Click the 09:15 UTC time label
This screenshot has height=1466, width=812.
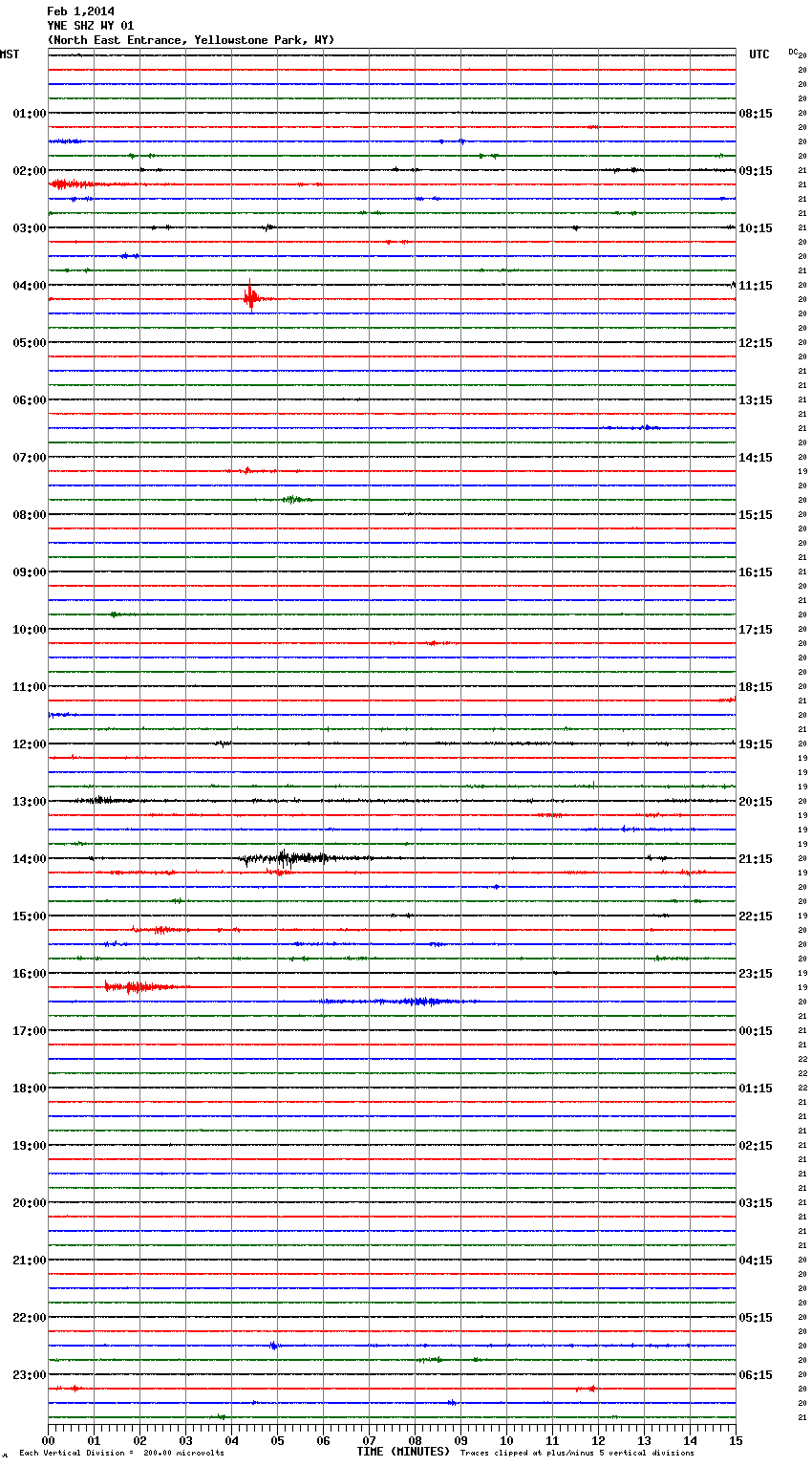click(x=756, y=171)
